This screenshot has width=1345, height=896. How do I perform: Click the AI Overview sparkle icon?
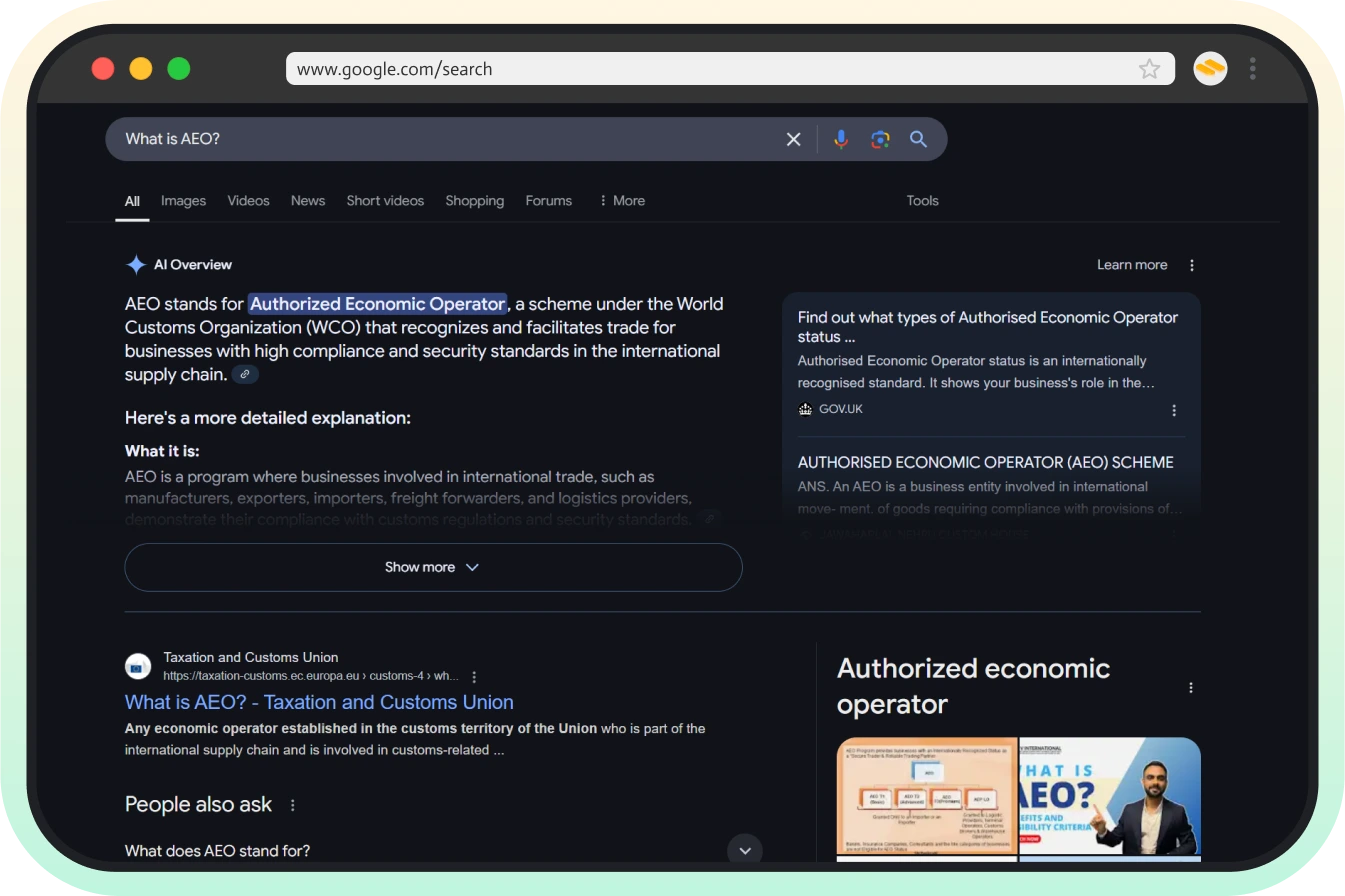coord(135,264)
